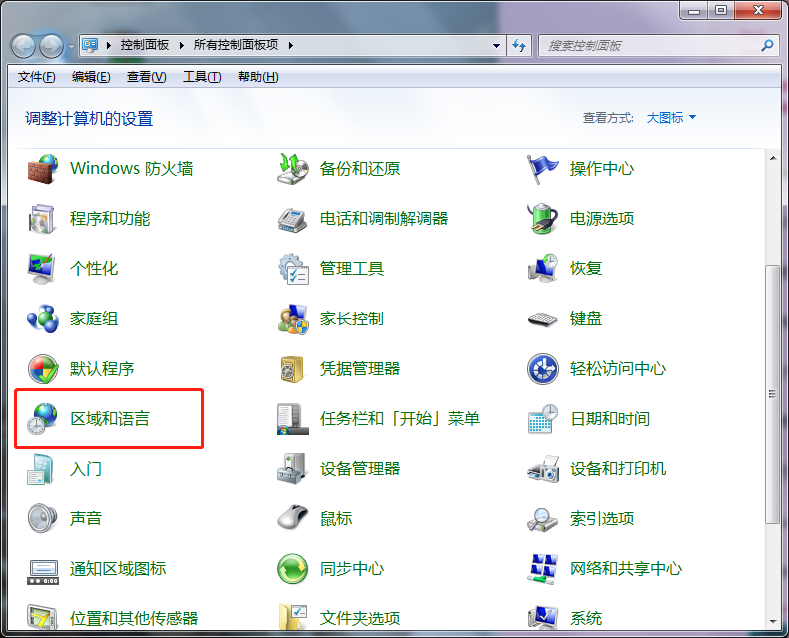The image size is (789, 638).
Task: Click the 控制面板 breadcrumb
Action: [144, 45]
